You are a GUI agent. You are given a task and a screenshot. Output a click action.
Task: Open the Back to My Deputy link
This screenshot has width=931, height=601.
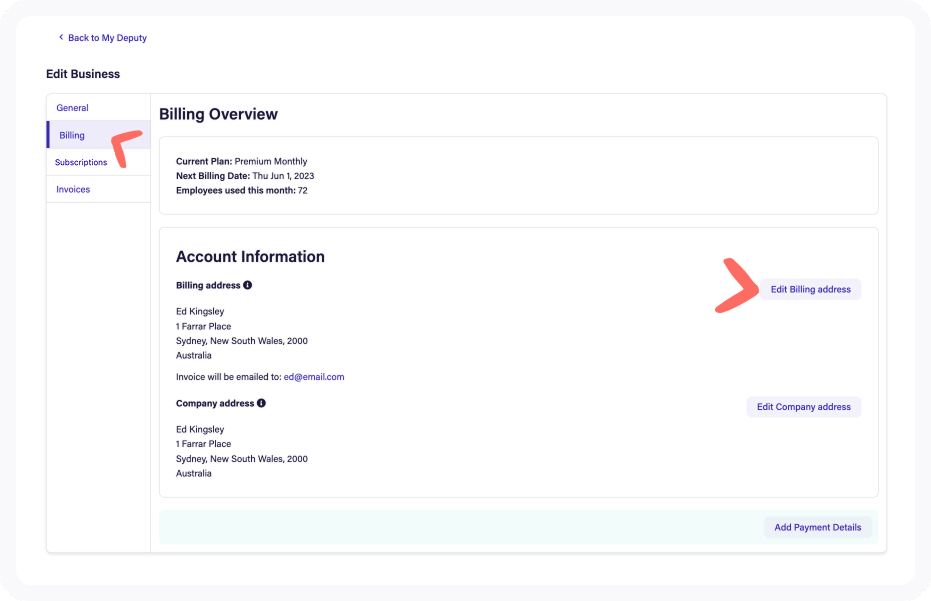[107, 38]
